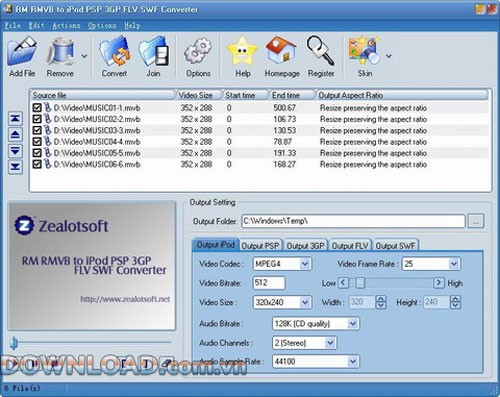Viewport: 500px width, 397px height.
Task: Move selected file down one position
Action: pyautogui.click(x=15, y=151)
